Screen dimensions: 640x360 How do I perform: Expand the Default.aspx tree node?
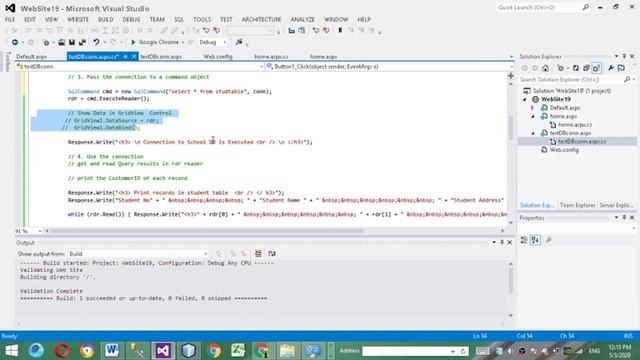533,108
